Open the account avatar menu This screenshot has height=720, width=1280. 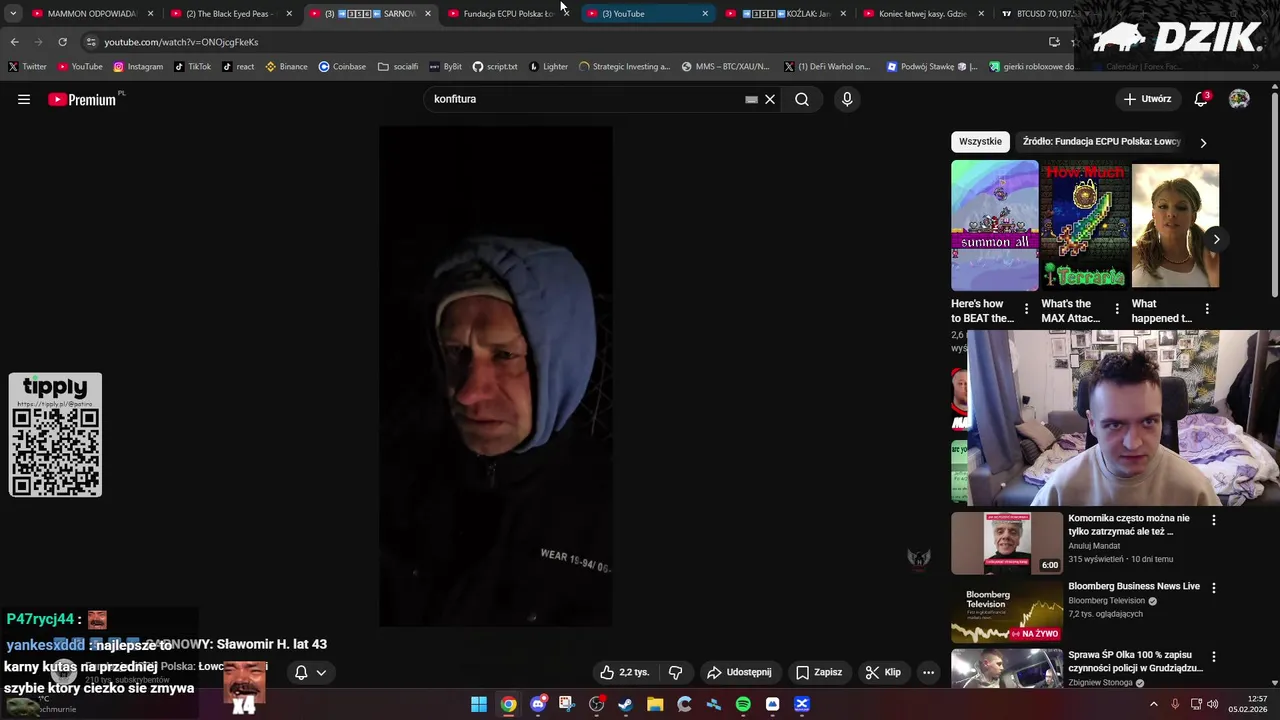[1239, 99]
